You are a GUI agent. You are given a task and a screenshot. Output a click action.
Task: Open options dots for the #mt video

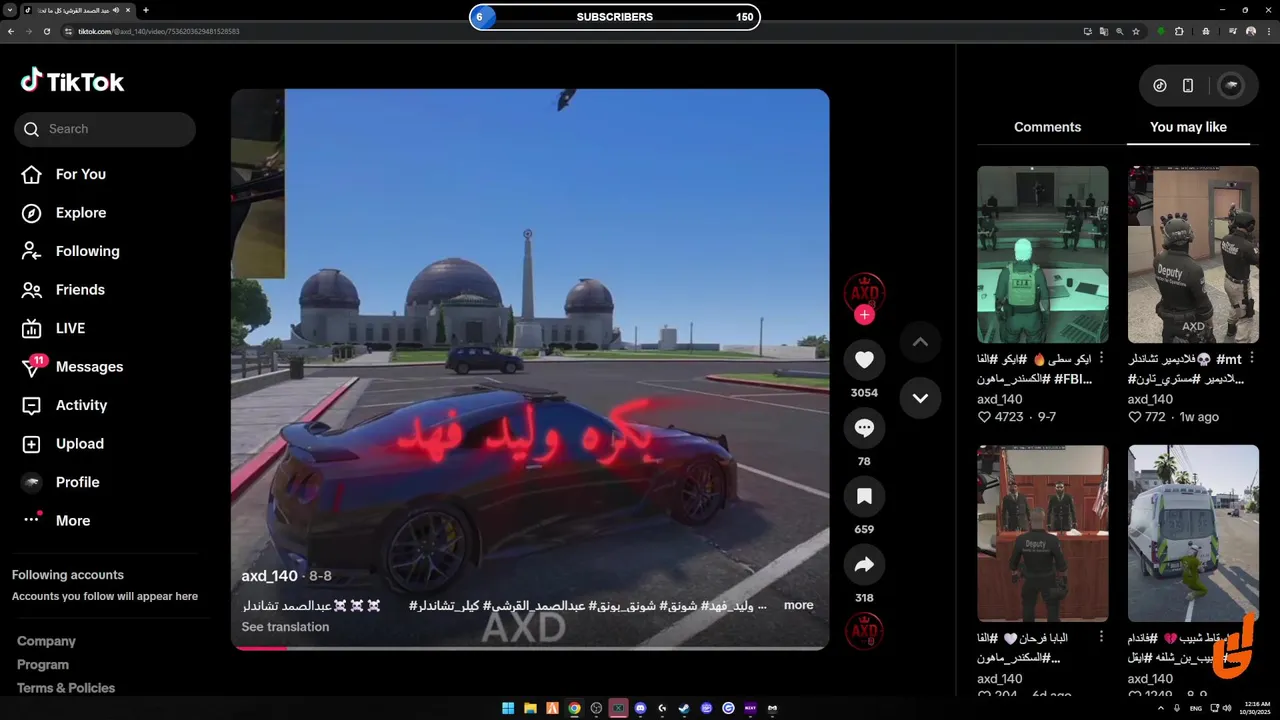pos(1252,358)
